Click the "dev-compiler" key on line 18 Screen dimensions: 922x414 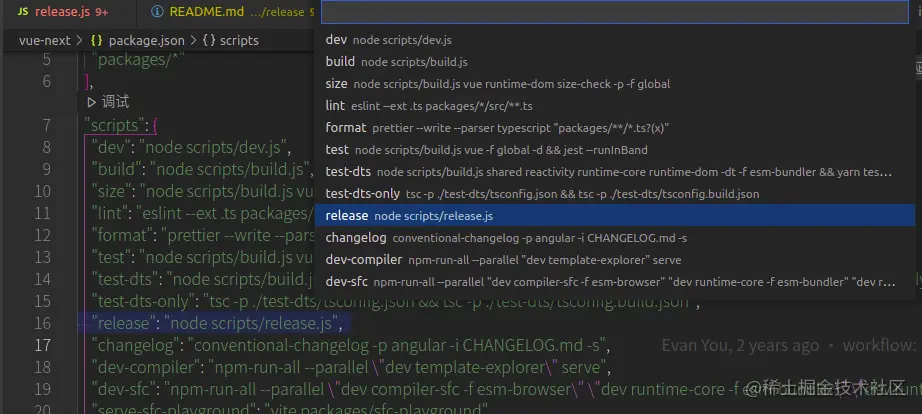click(x=146, y=368)
